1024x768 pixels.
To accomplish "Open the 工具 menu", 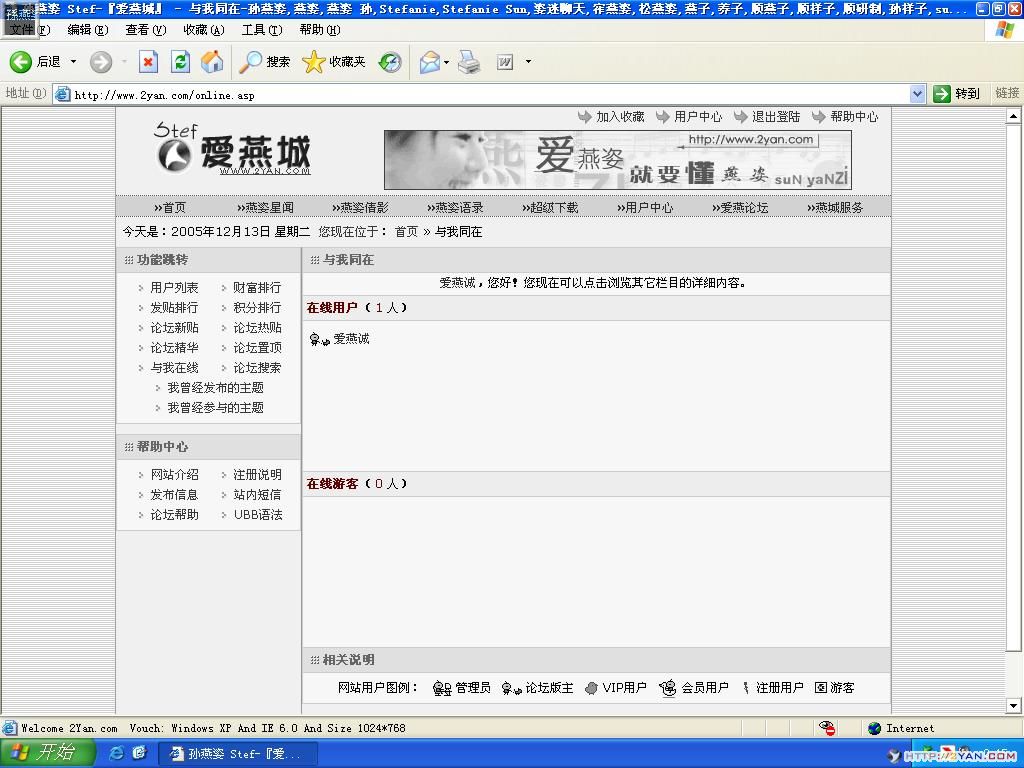I will [x=260, y=30].
